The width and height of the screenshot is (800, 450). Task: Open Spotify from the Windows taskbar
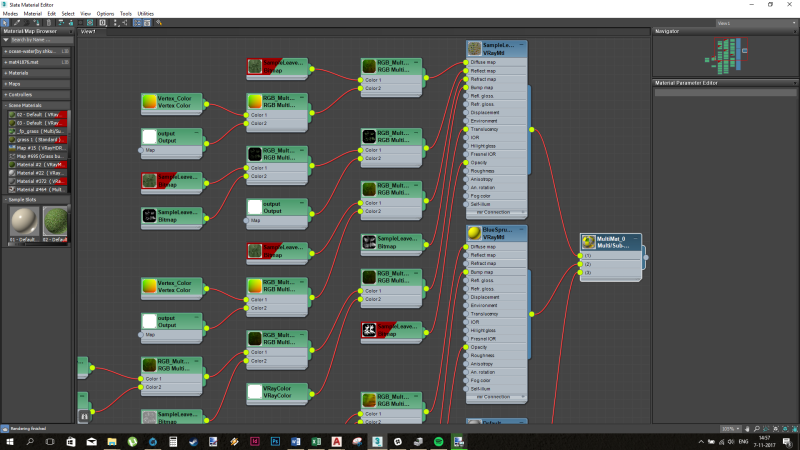(438, 441)
